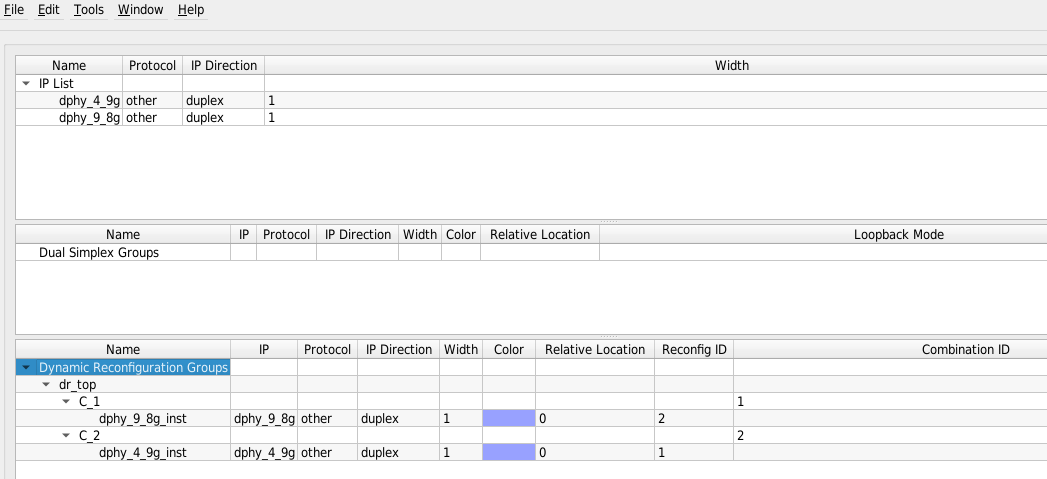Collapse the C_1 combination node

[x=66, y=402]
